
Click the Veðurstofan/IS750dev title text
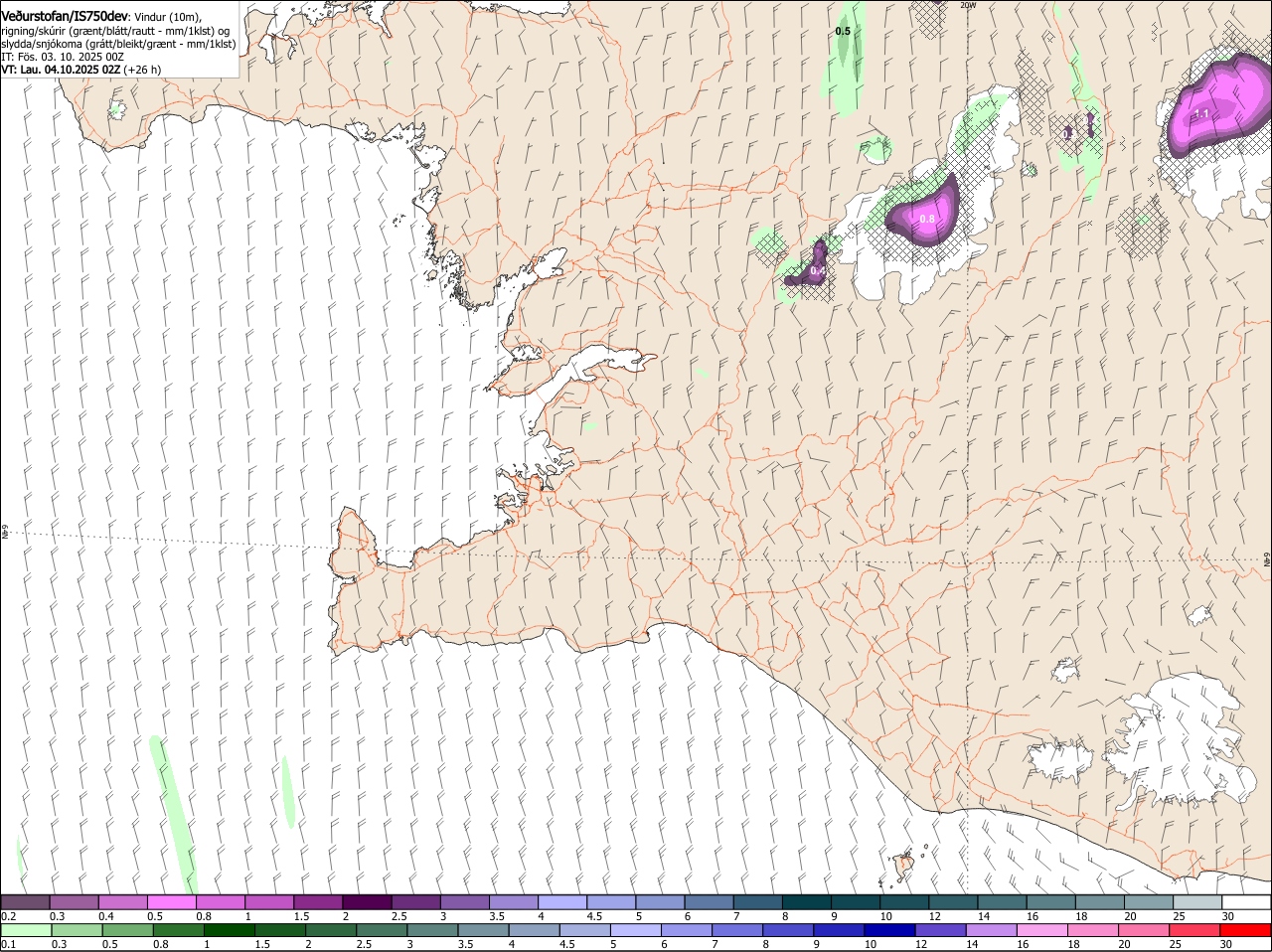tap(65, 16)
